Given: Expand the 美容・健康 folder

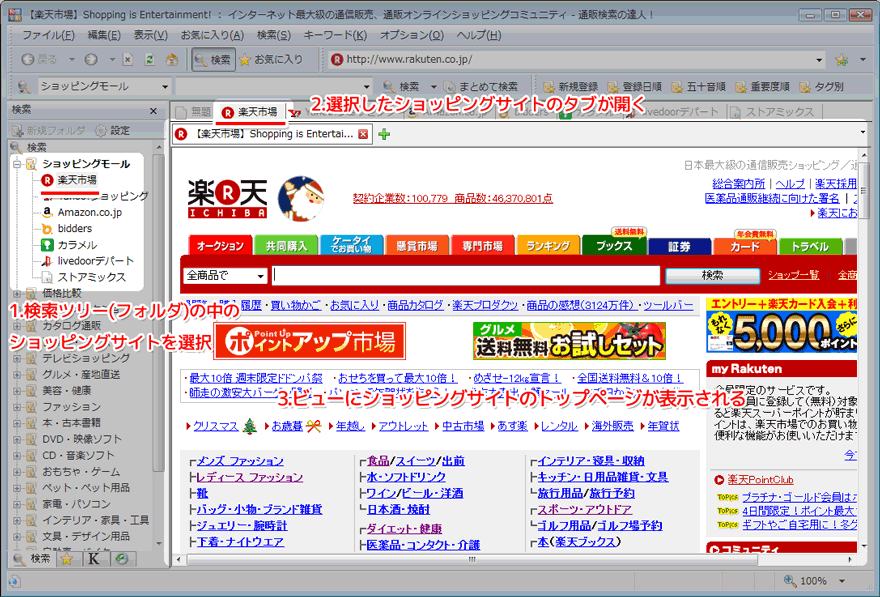Looking at the screenshot, I should tap(17, 391).
